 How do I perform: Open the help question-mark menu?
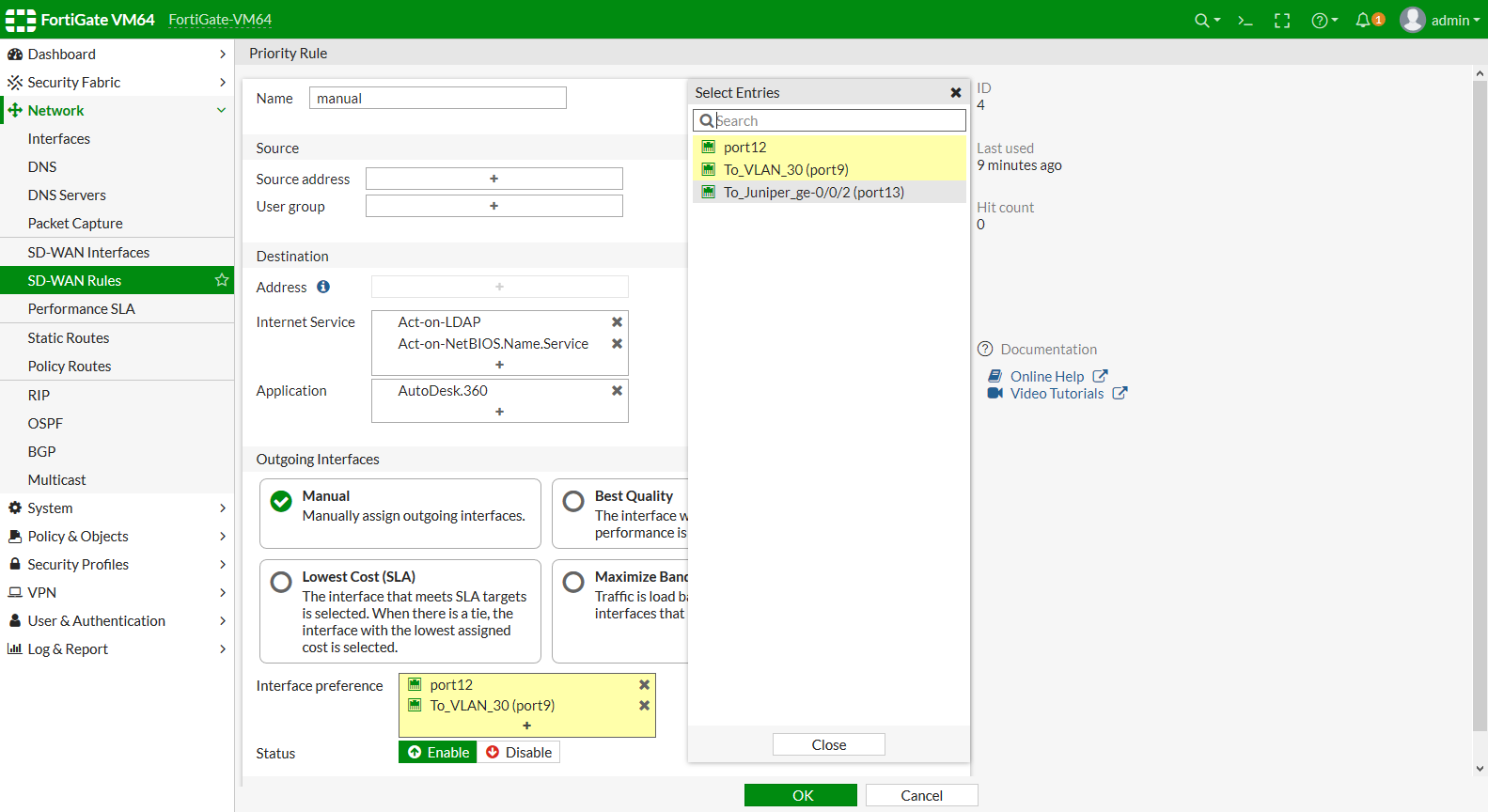tap(1324, 21)
